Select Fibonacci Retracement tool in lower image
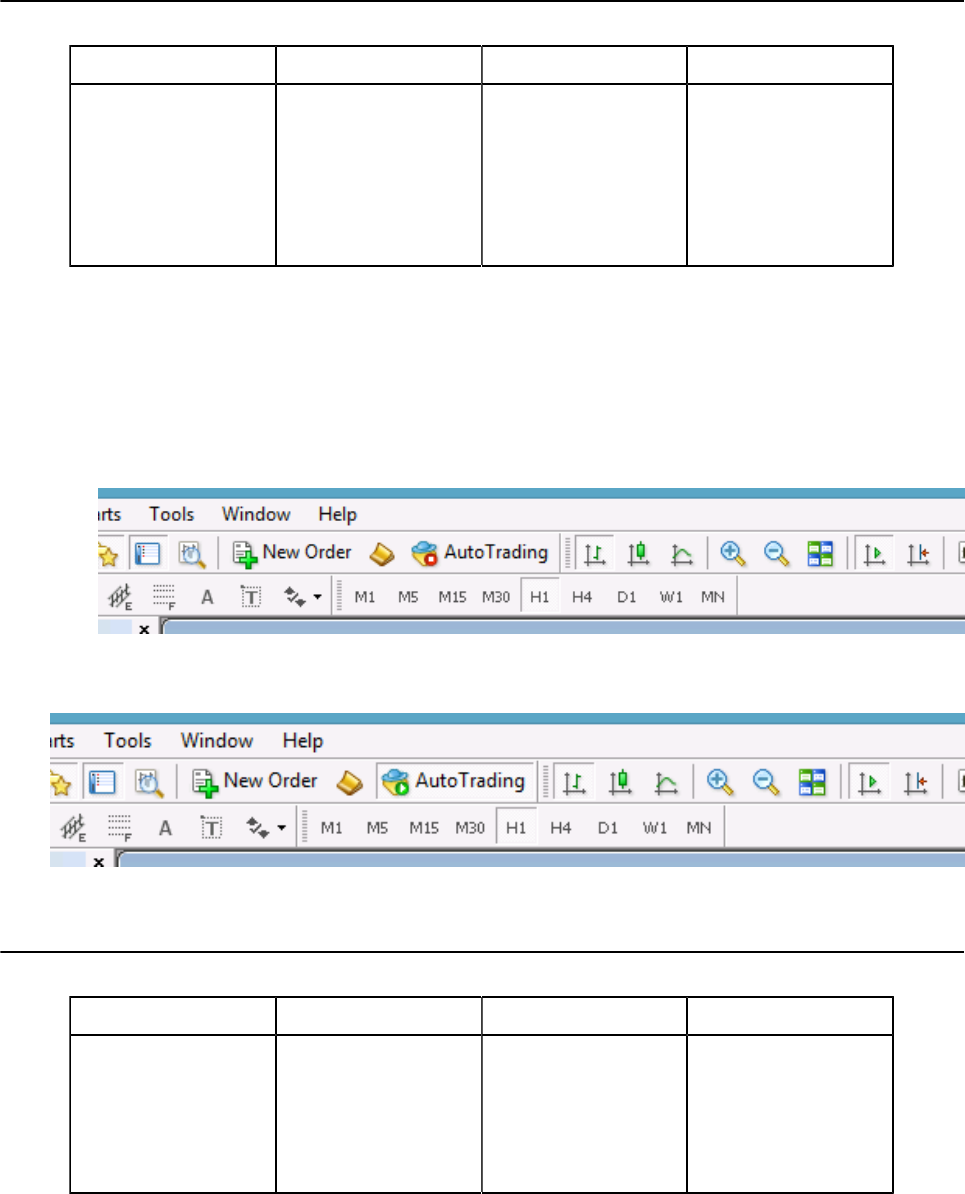 pyautogui.click(x=120, y=828)
